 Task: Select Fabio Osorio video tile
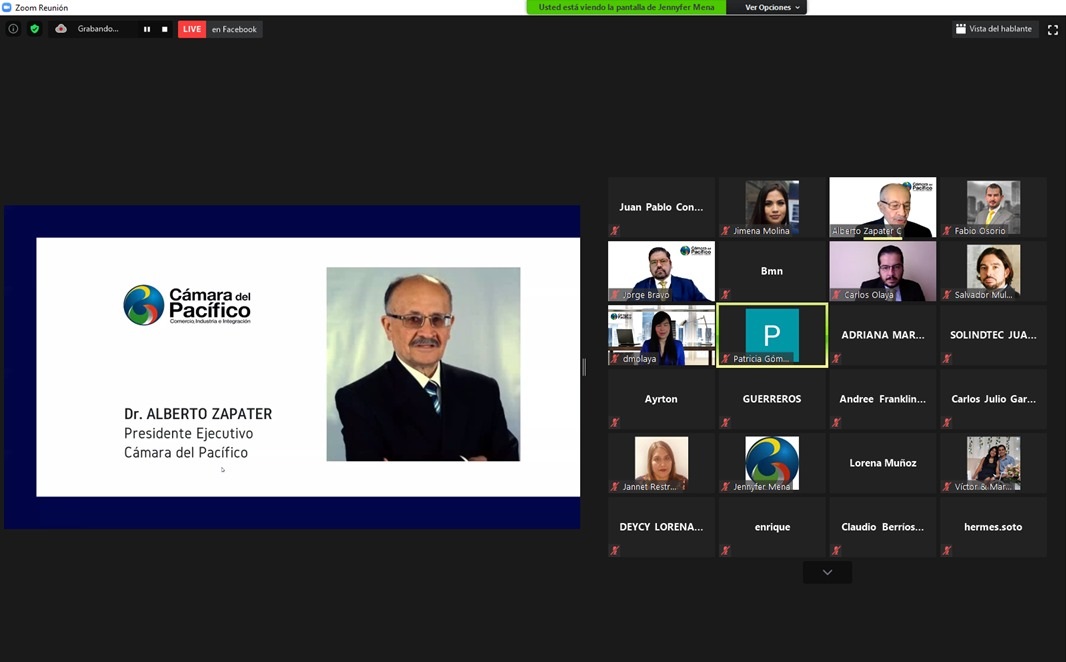click(x=993, y=207)
